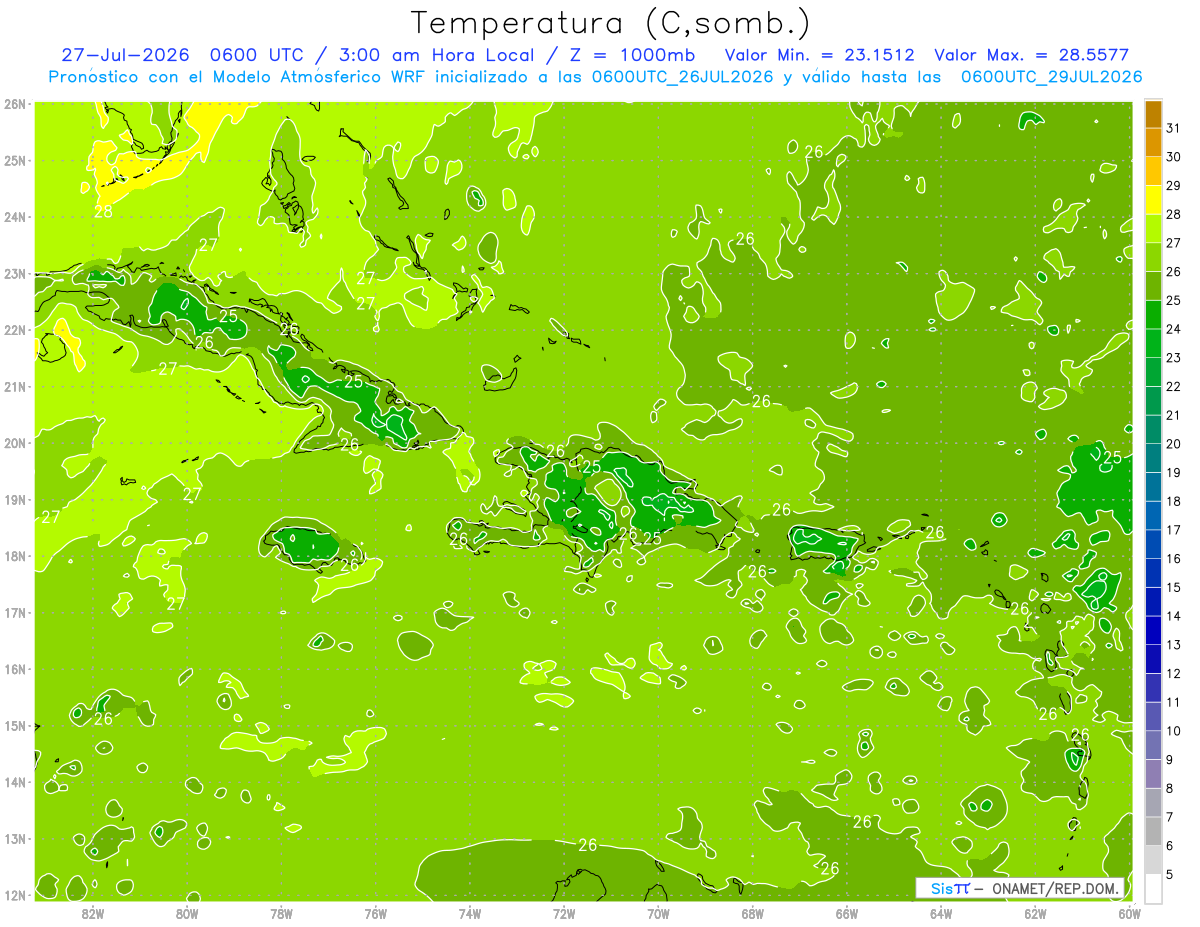Click the "18N" latitude axis label

[x=15, y=556]
